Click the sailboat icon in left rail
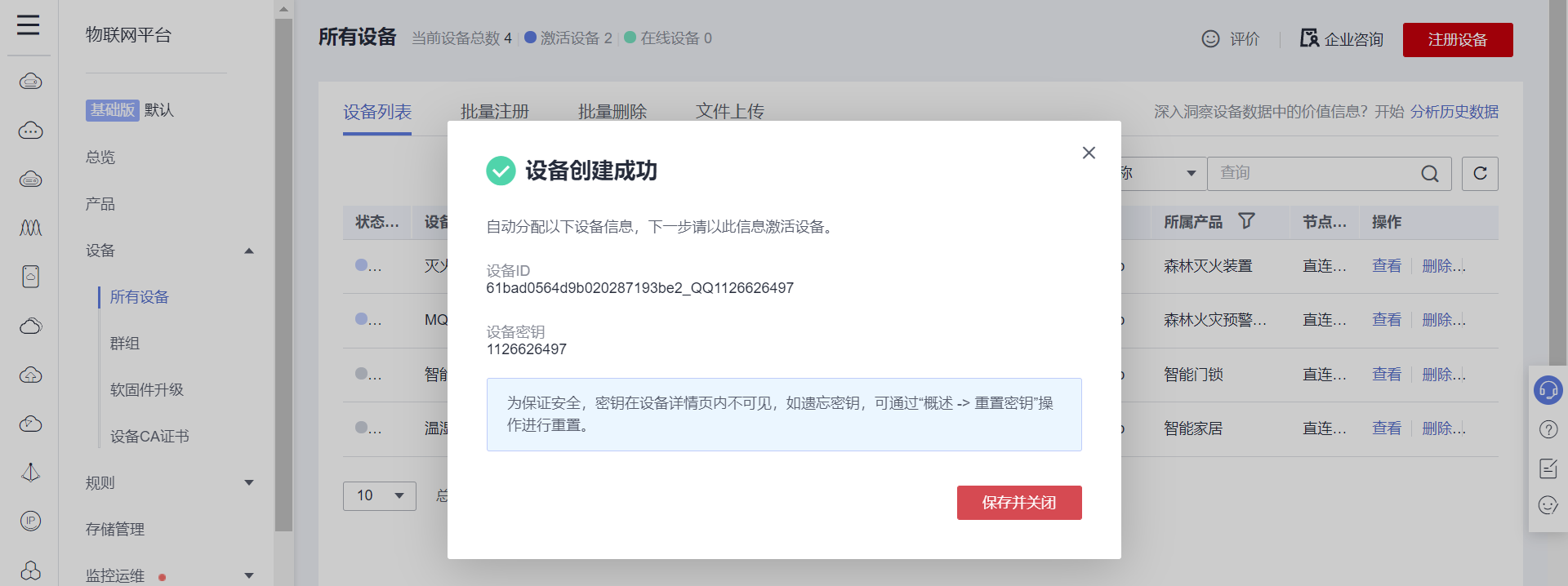This screenshot has width=1568, height=586. 30,473
